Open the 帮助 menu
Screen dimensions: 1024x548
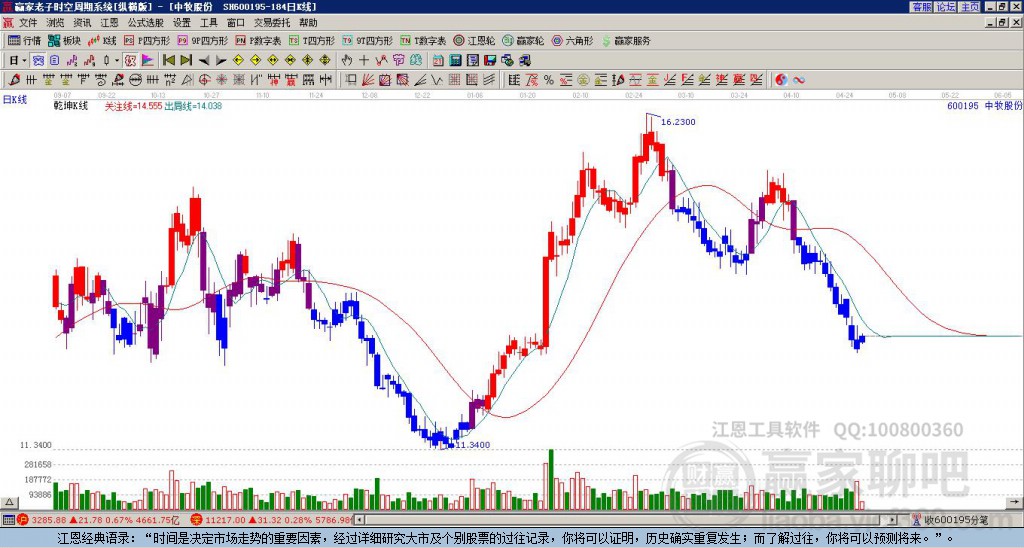308,23
